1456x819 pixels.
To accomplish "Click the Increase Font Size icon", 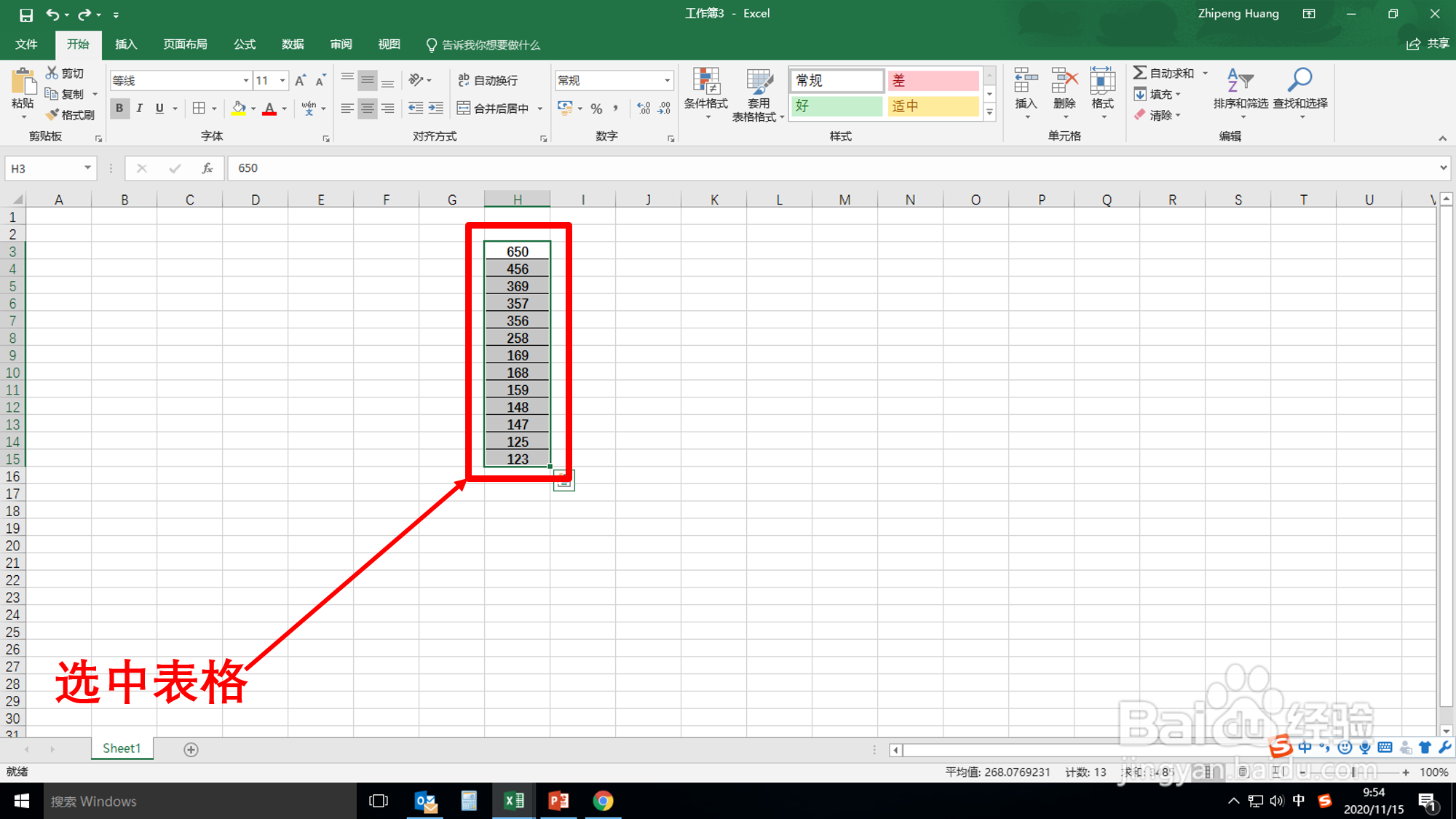I will 300,81.
